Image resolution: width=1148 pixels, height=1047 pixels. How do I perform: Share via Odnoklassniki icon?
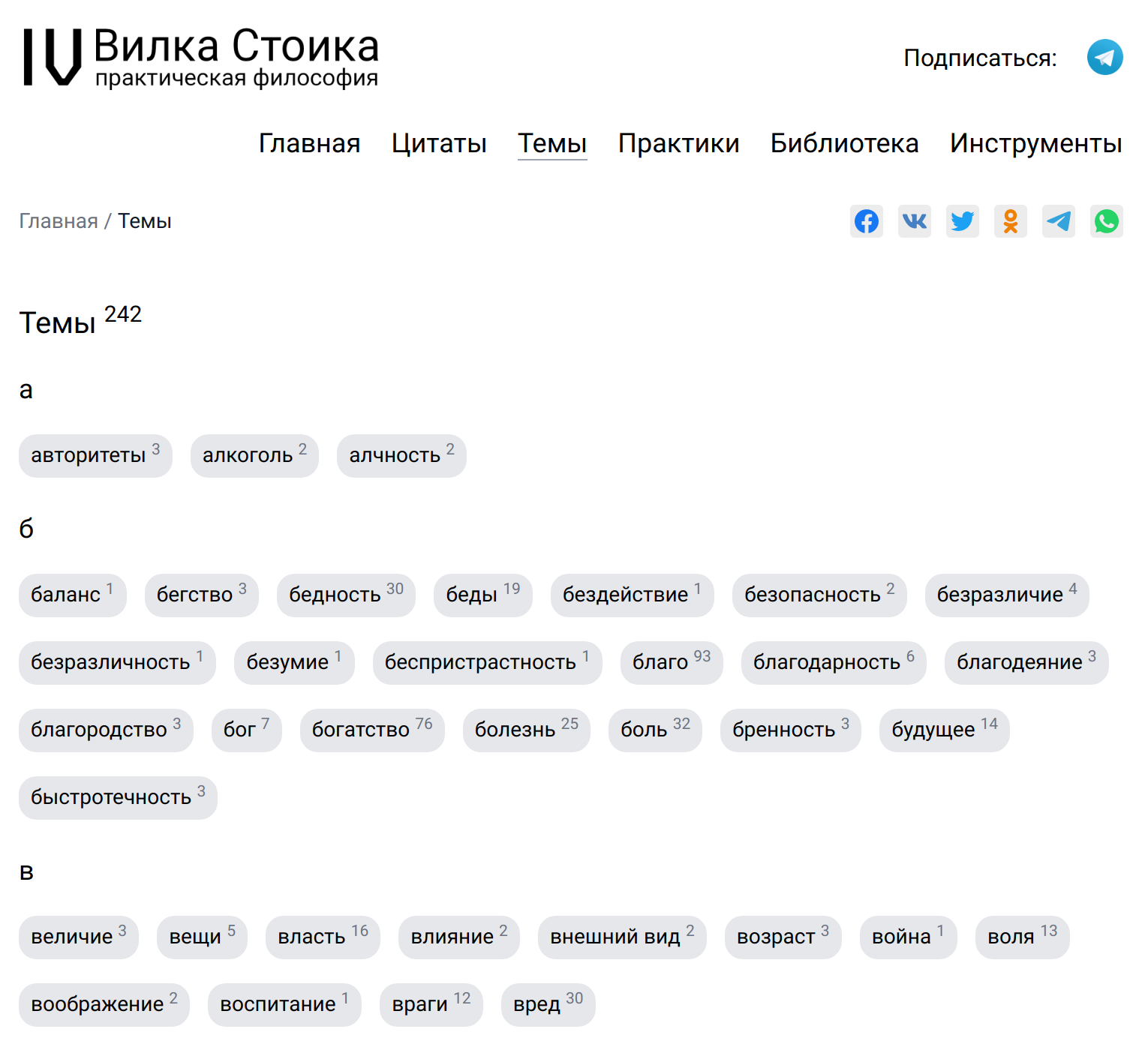point(1010,221)
